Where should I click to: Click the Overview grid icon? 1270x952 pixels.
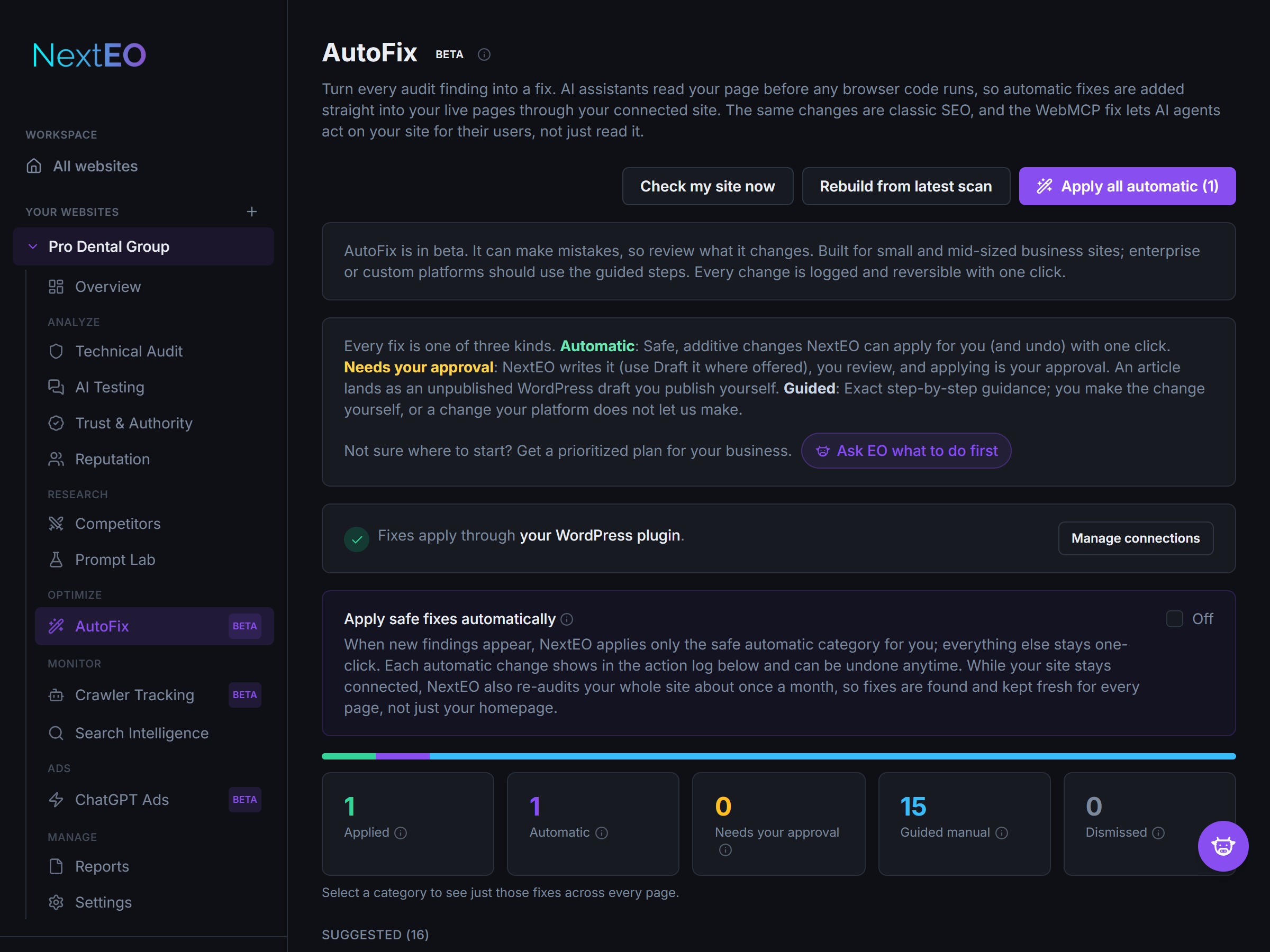pyautogui.click(x=56, y=287)
